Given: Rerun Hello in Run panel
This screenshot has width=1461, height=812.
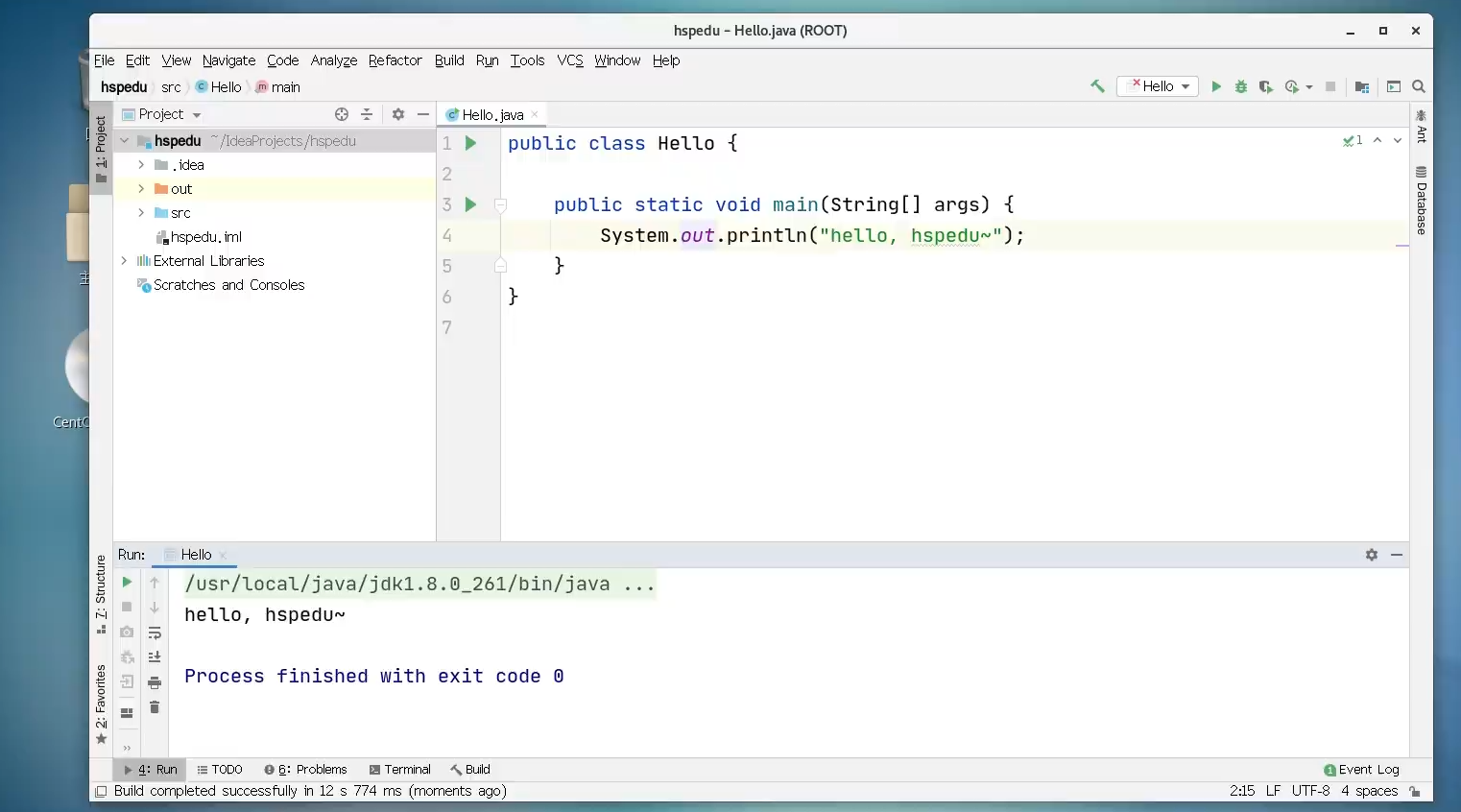Looking at the screenshot, I should tap(127, 582).
